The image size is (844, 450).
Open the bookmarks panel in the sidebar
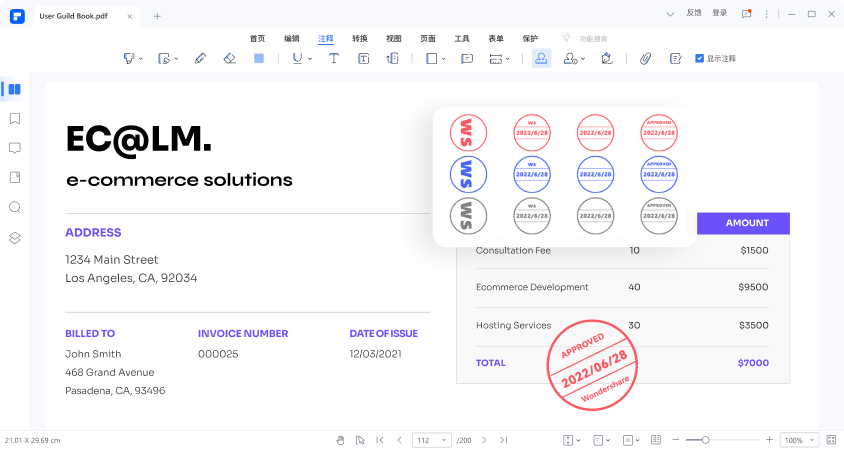click(x=14, y=119)
